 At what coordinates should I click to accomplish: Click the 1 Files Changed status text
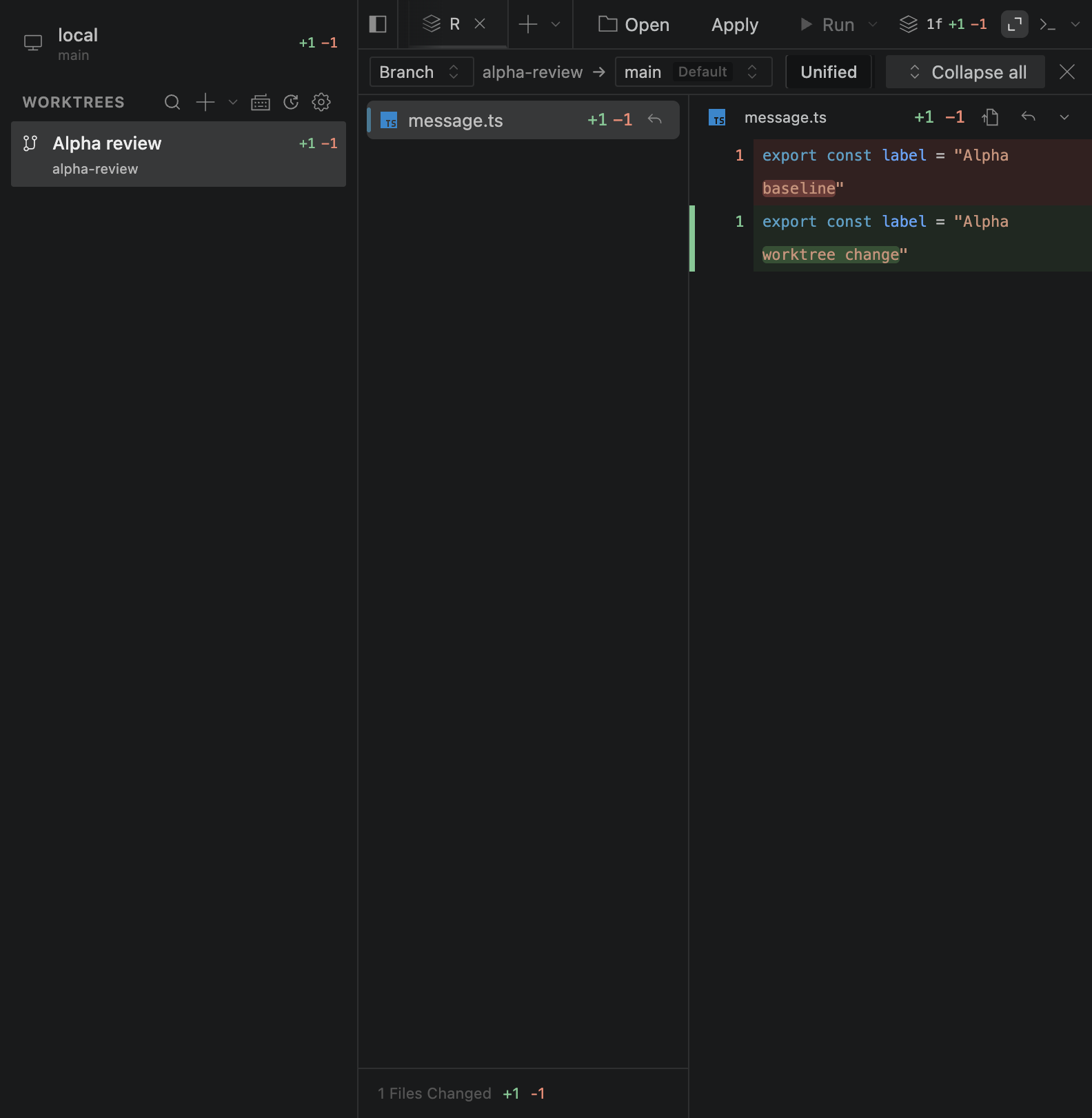(434, 1093)
